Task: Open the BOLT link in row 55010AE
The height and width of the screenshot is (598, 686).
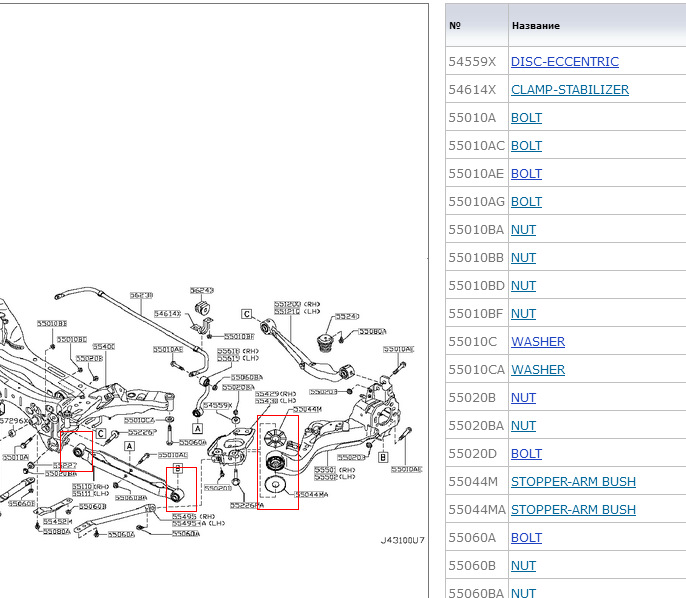Action: (526, 174)
